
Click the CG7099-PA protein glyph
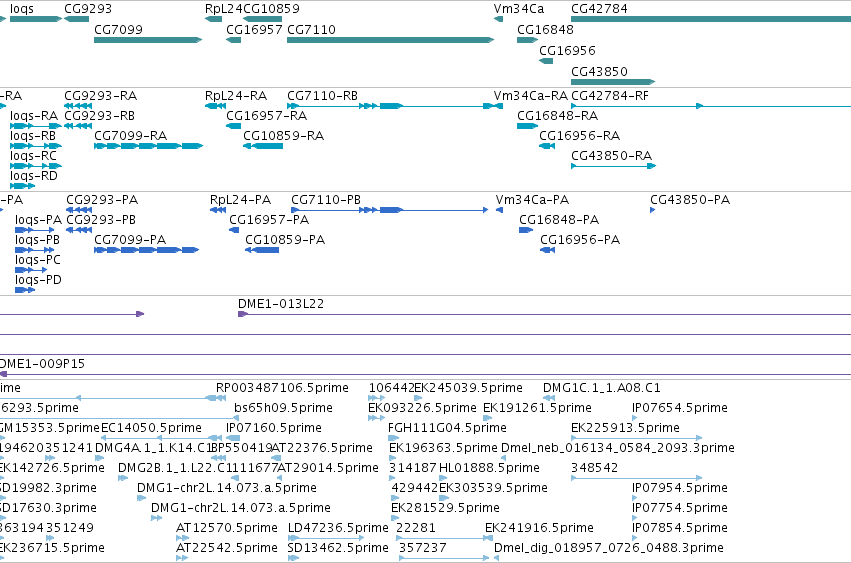point(147,250)
